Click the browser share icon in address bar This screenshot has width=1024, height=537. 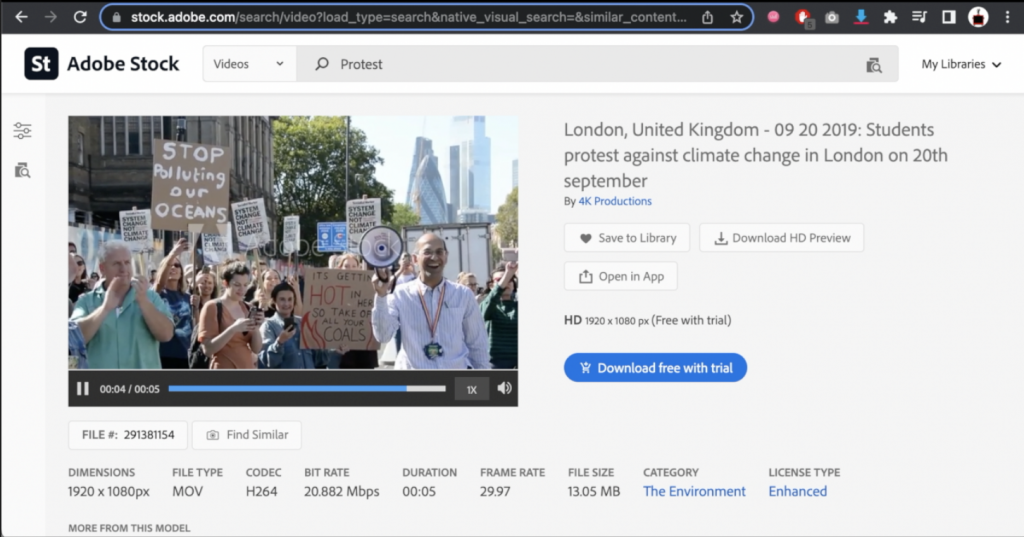pyautogui.click(x=708, y=17)
